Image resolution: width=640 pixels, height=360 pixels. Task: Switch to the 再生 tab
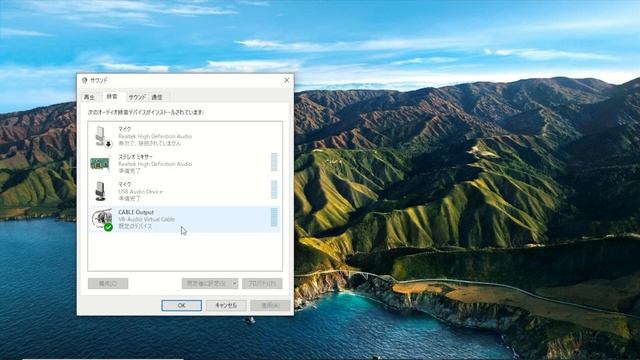coord(89,97)
